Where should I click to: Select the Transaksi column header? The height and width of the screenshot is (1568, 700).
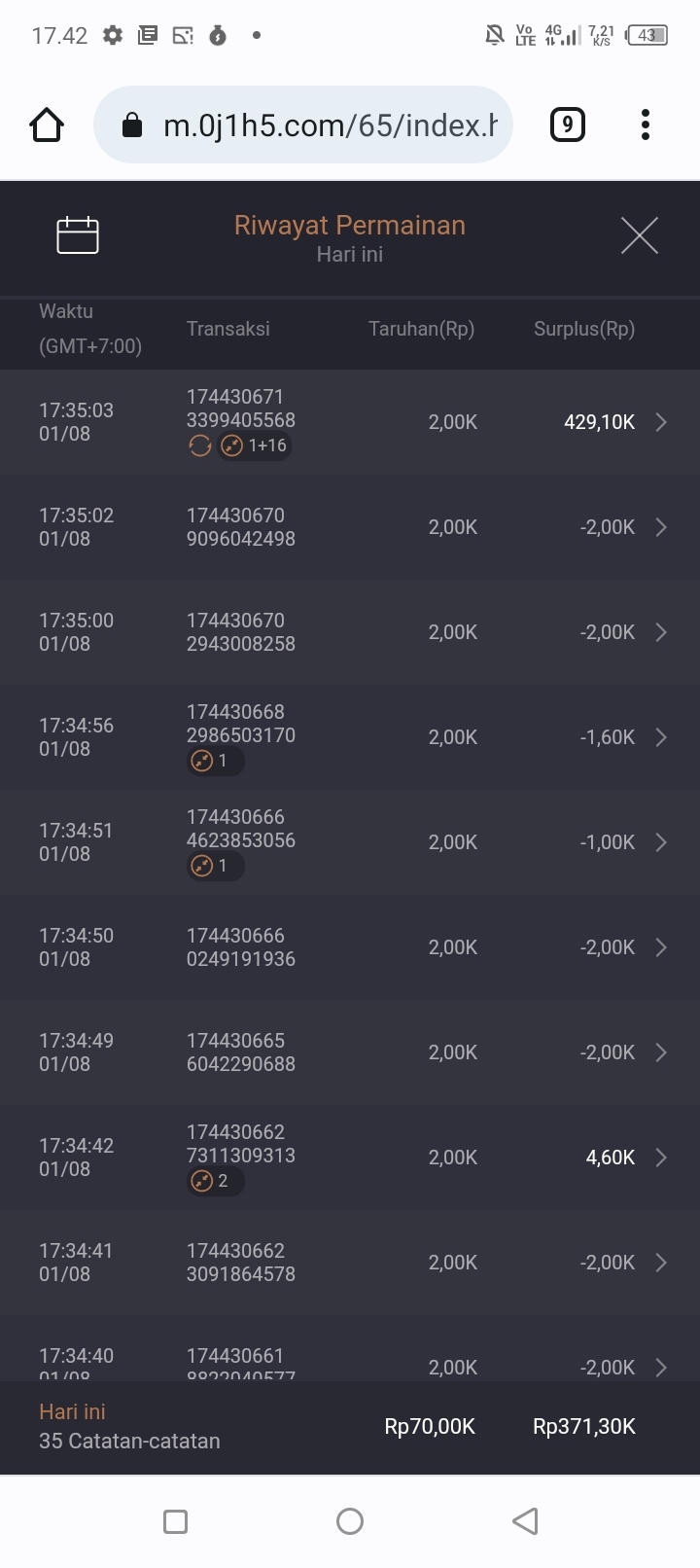tap(228, 329)
